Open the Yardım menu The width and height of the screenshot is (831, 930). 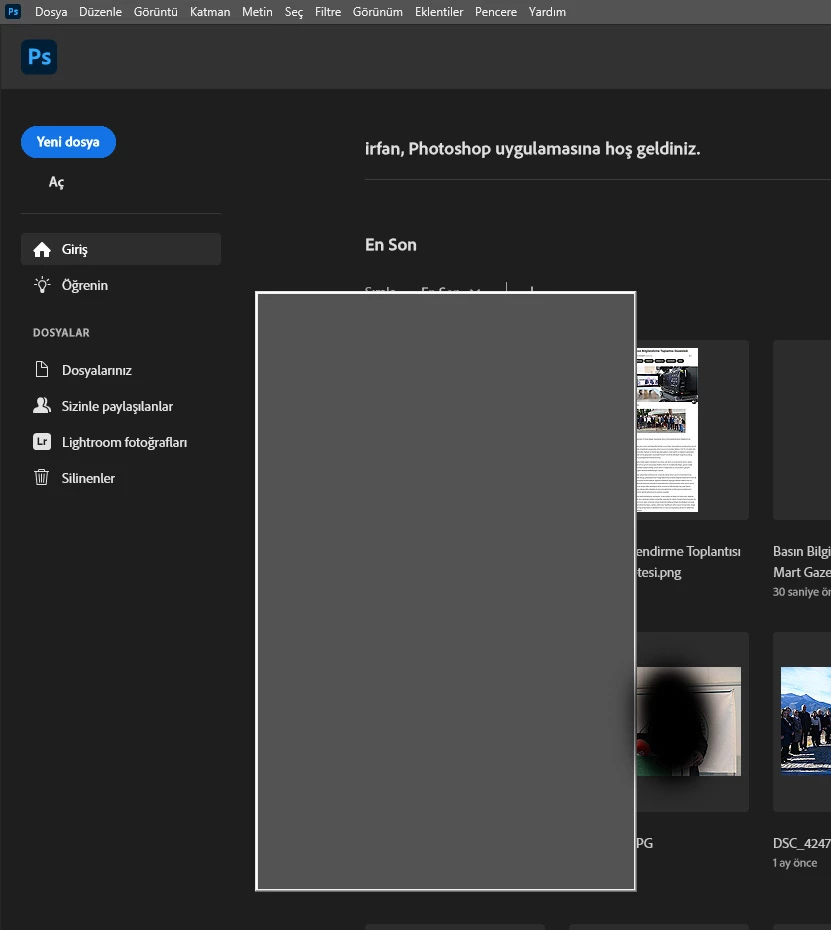pos(547,12)
